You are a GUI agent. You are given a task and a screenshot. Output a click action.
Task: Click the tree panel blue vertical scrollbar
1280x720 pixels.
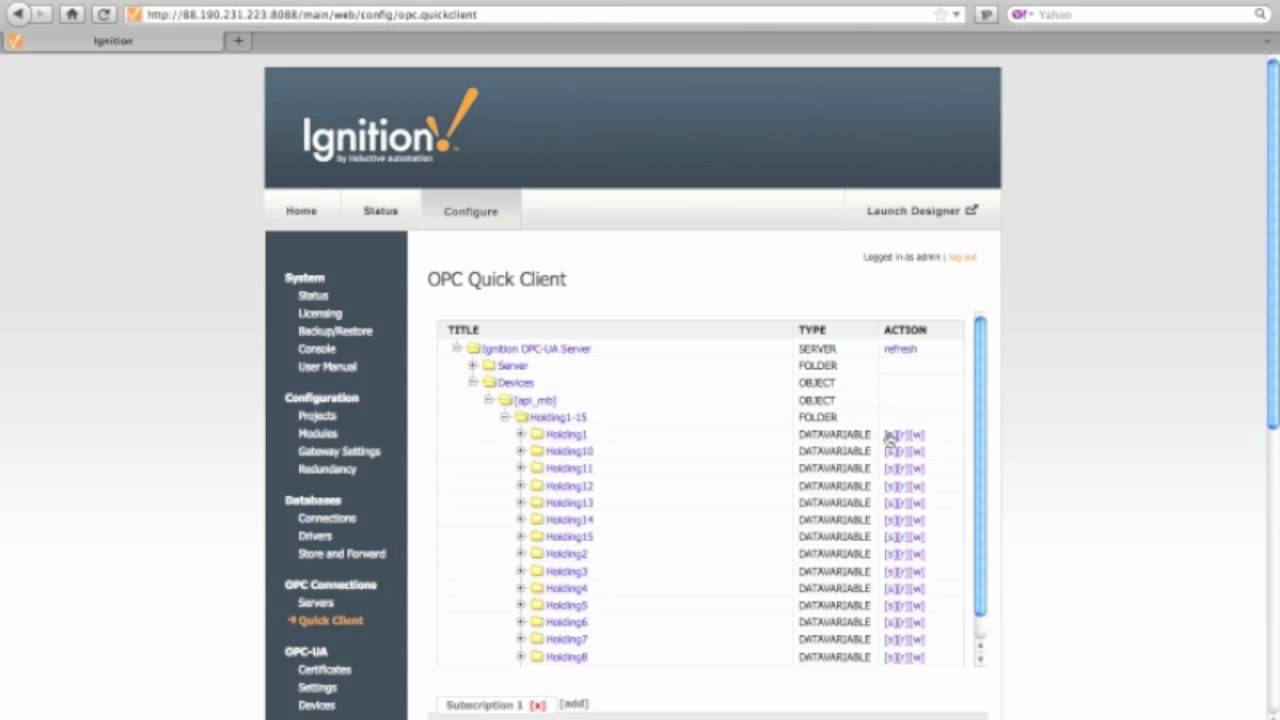980,466
